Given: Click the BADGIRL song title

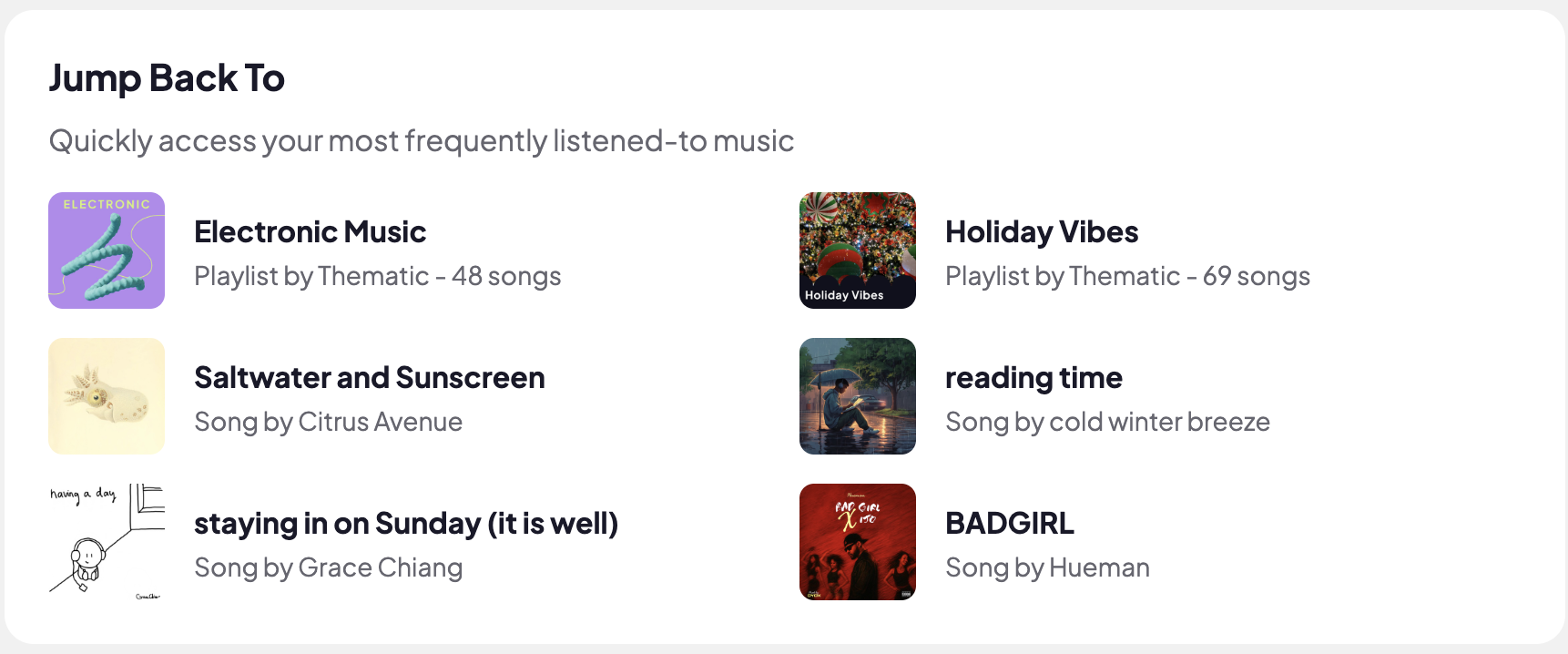Looking at the screenshot, I should (1009, 524).
